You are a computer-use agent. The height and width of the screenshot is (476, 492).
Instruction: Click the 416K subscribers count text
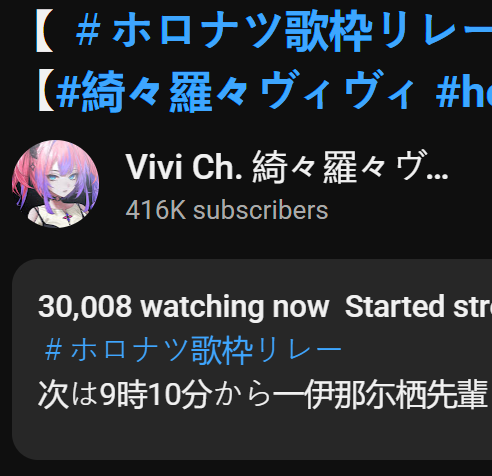click(x=227, y=210)
